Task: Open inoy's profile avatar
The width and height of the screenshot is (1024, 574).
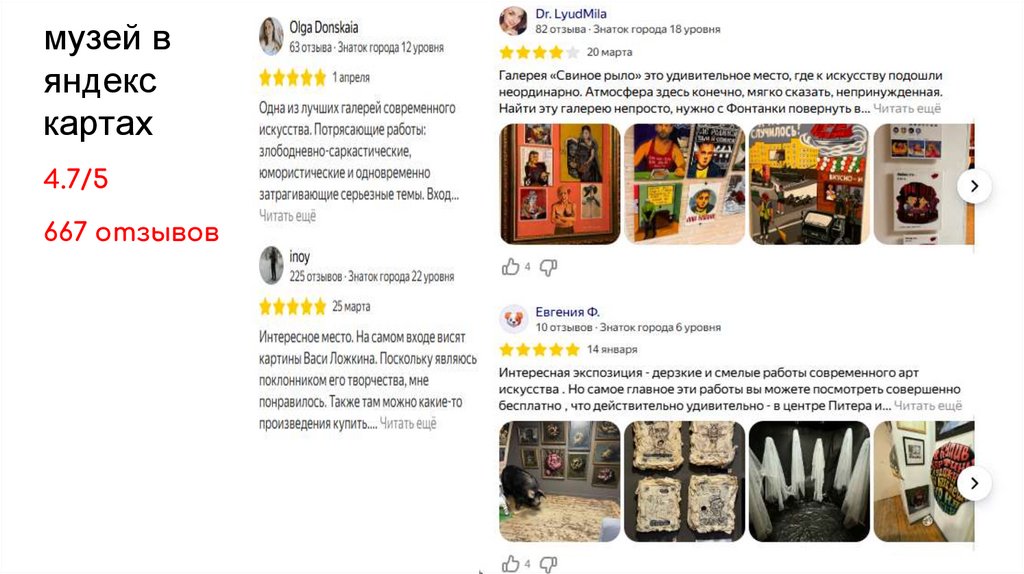Action: point(270,265)
